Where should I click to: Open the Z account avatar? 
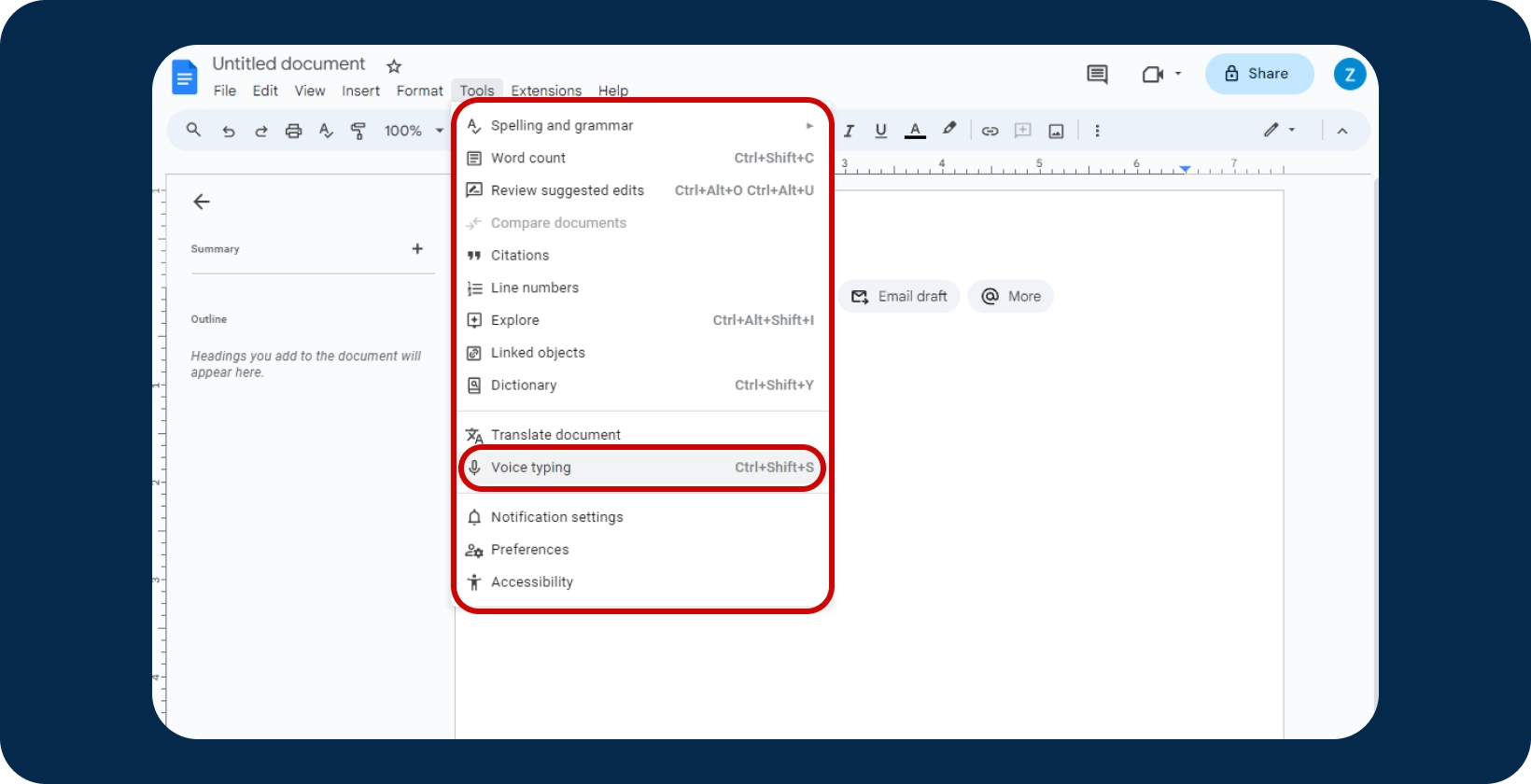pyautogui.click(x=1349, y=74)
